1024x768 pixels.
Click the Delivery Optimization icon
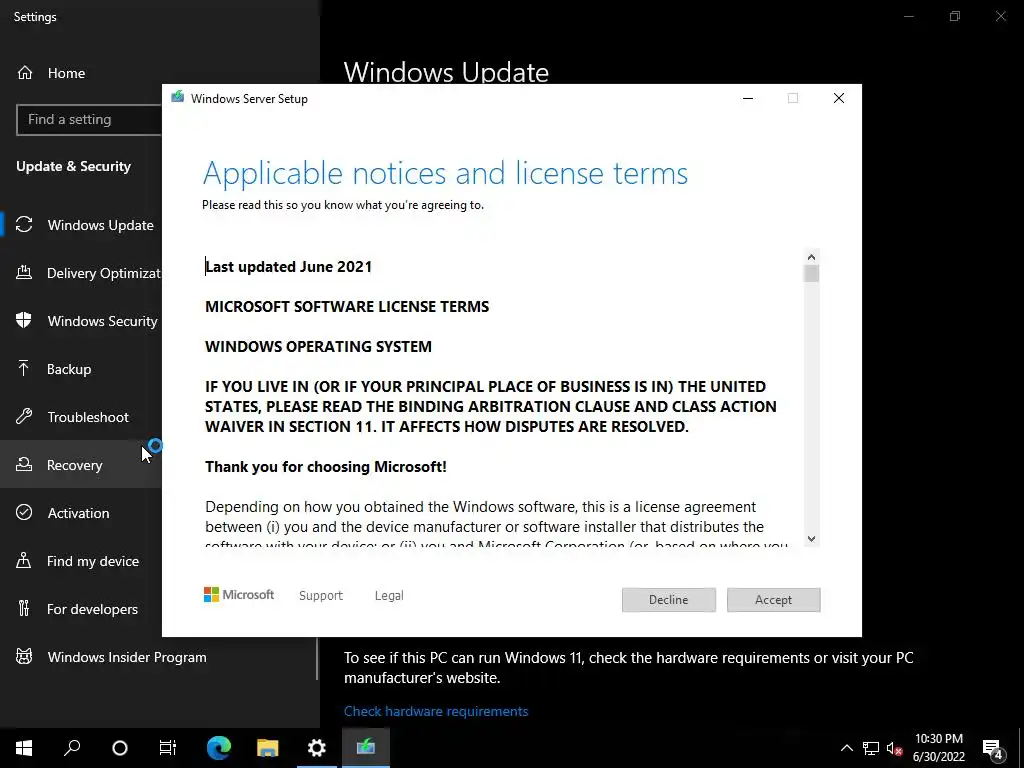click(x=24, y=272)
